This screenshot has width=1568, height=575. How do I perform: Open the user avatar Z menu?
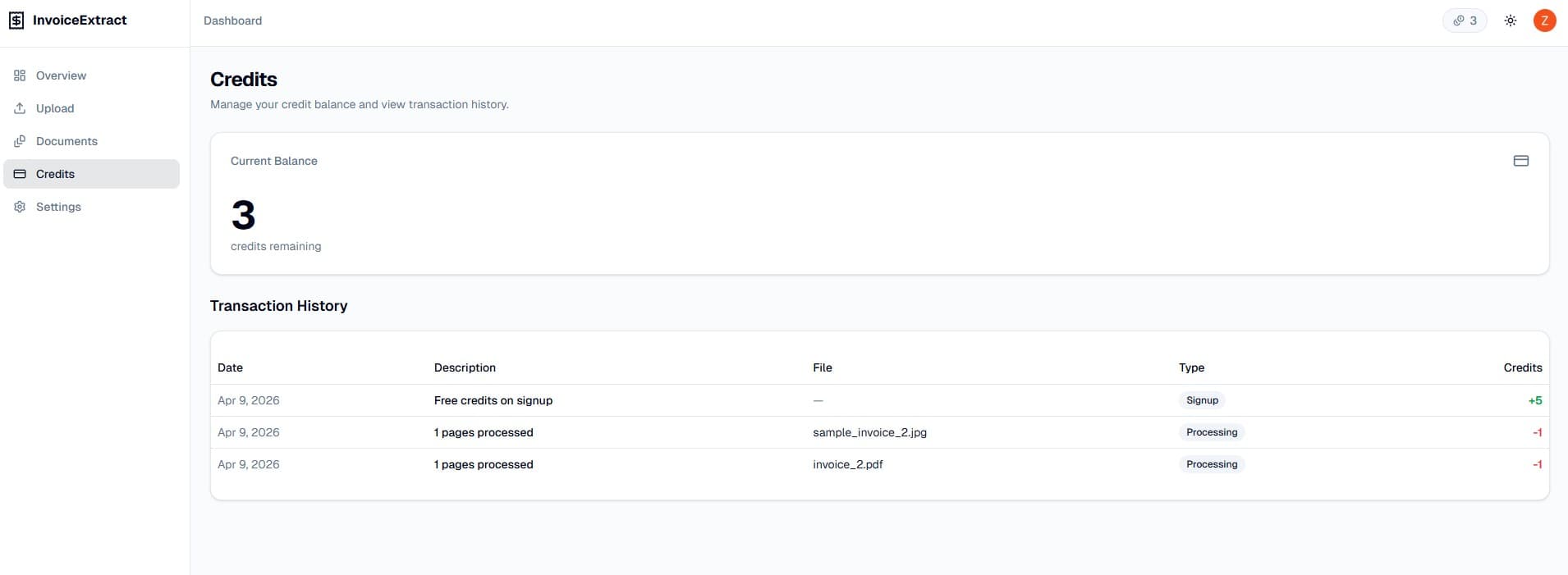coord(1544,21)
